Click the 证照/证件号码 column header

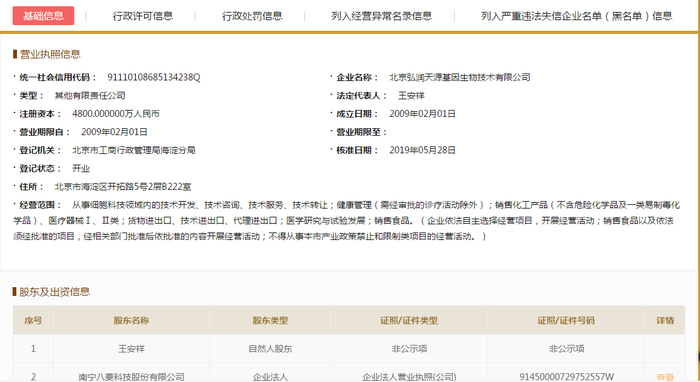tap(566, 320)
